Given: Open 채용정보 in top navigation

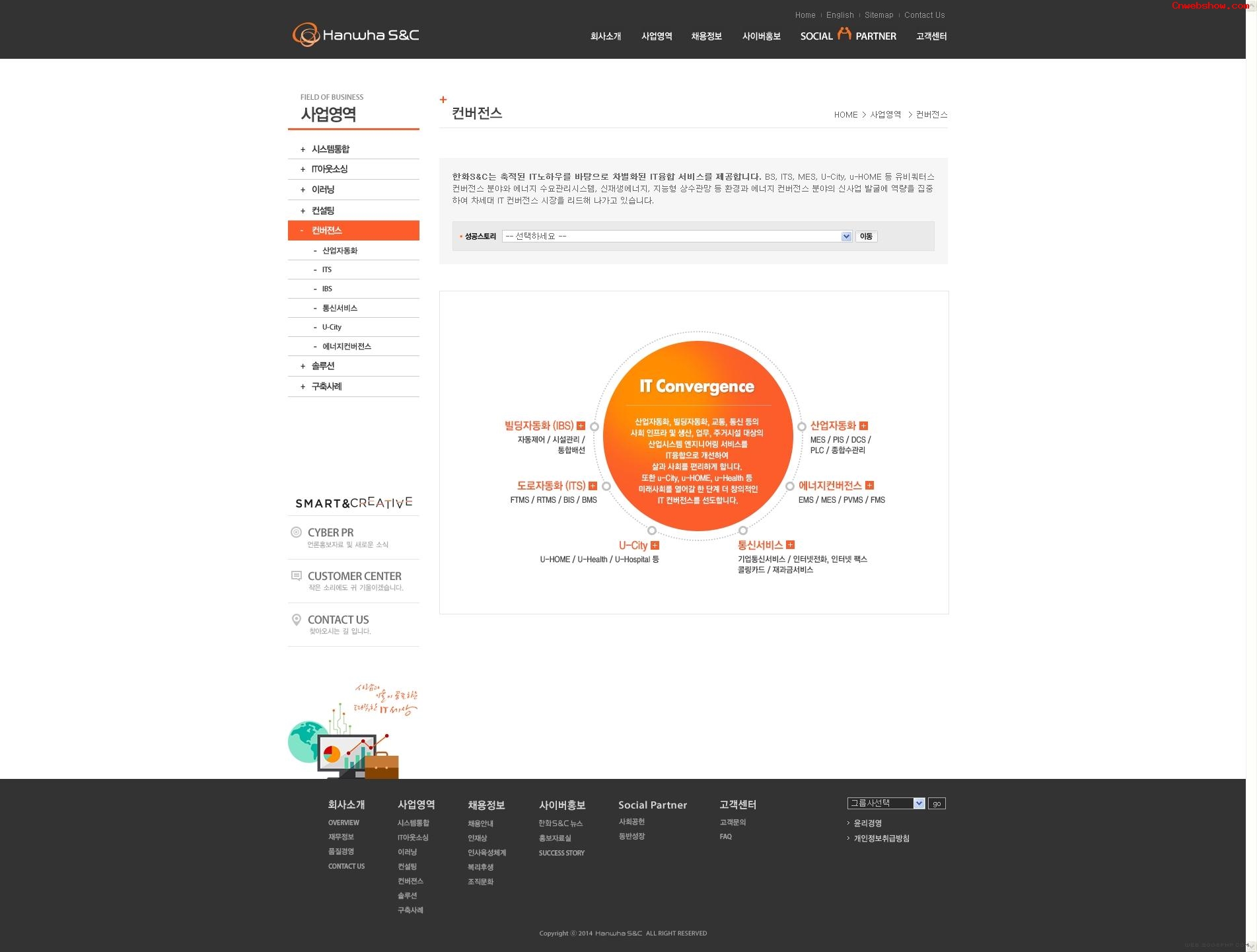Looking at the screenshot, I should (x=707, y=36).
